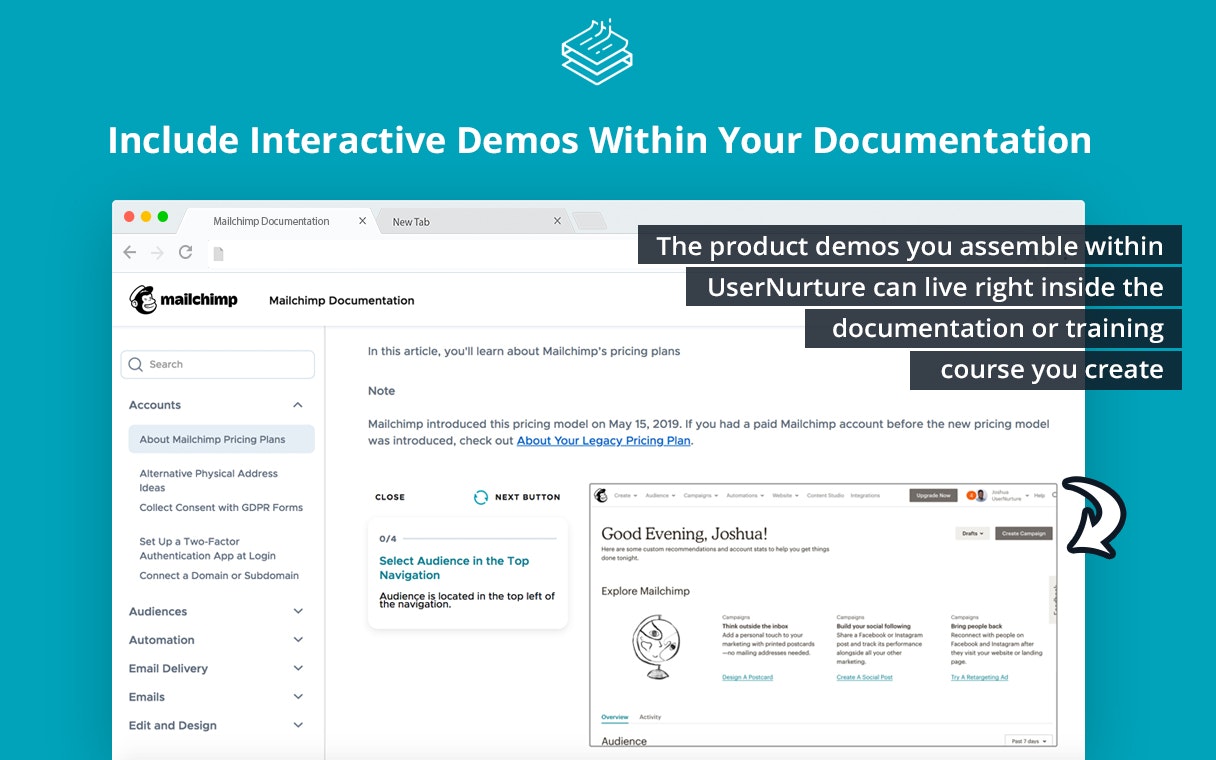Click the page icon in the address bar

(218, 253)
